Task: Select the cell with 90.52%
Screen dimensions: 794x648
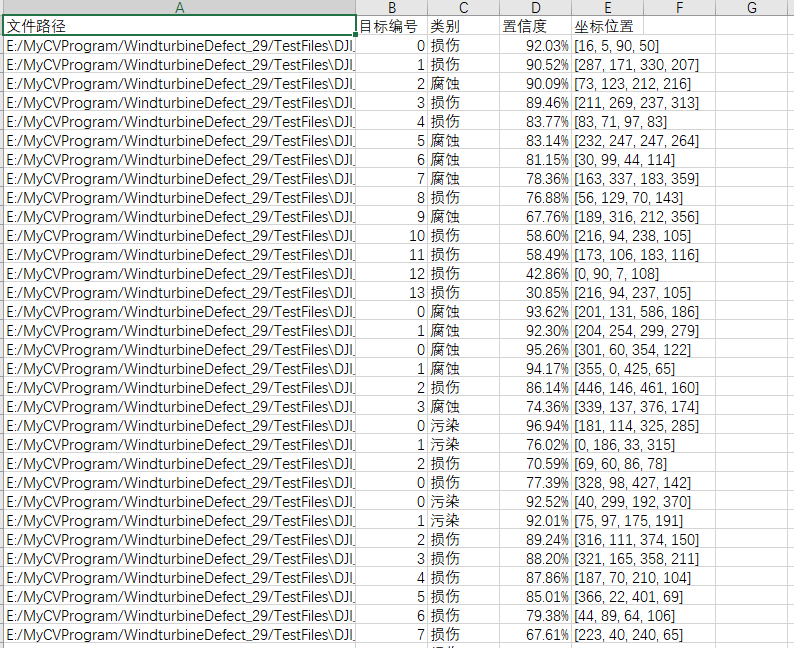Action: click(536, 65)
